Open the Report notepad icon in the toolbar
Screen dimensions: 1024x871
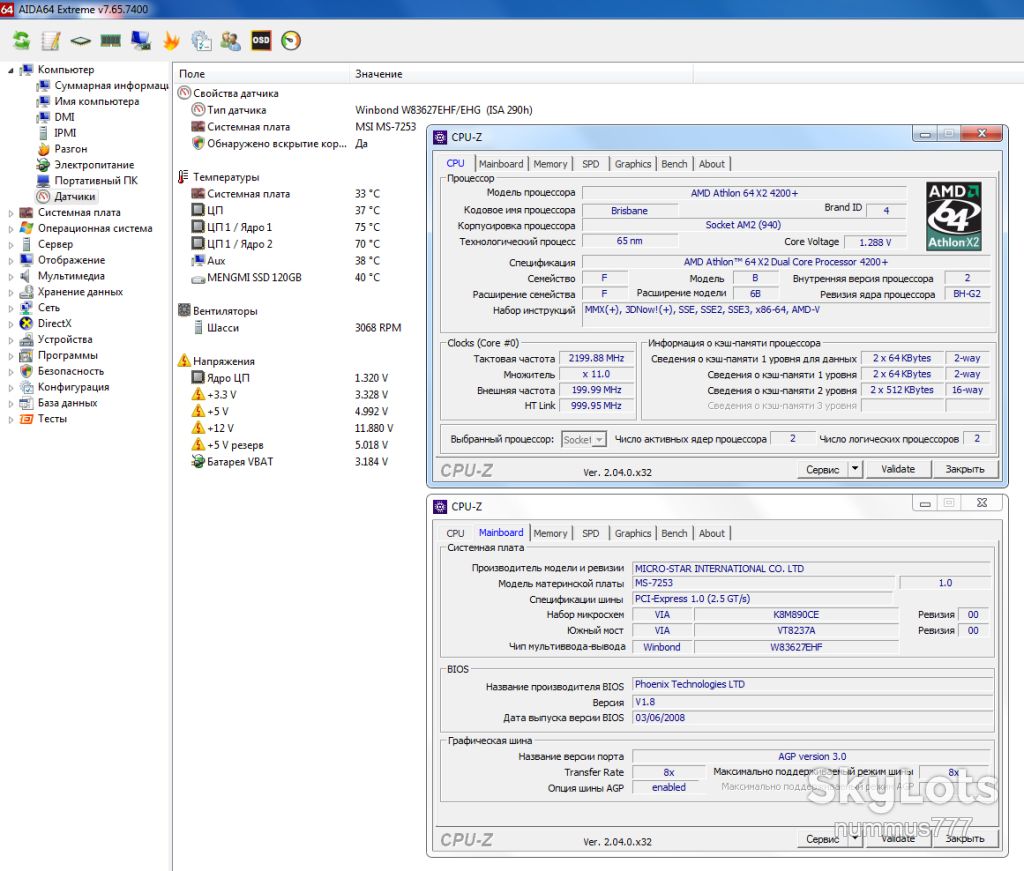coord(50,40)
